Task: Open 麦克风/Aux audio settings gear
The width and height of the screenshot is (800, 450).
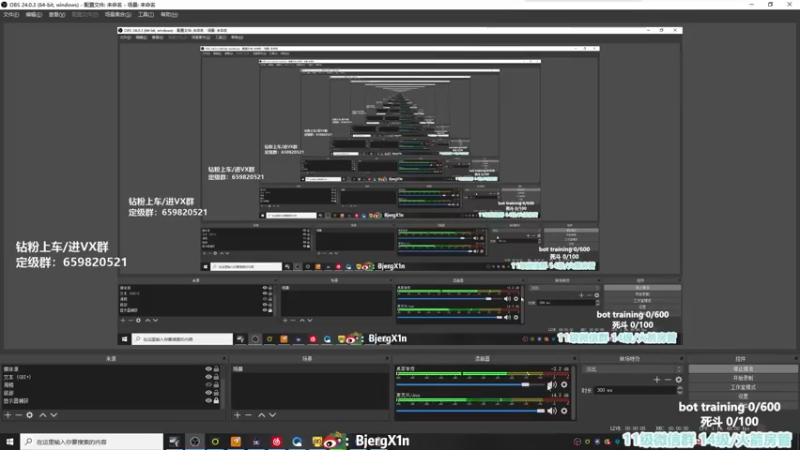Action: [x=564, y=411]
